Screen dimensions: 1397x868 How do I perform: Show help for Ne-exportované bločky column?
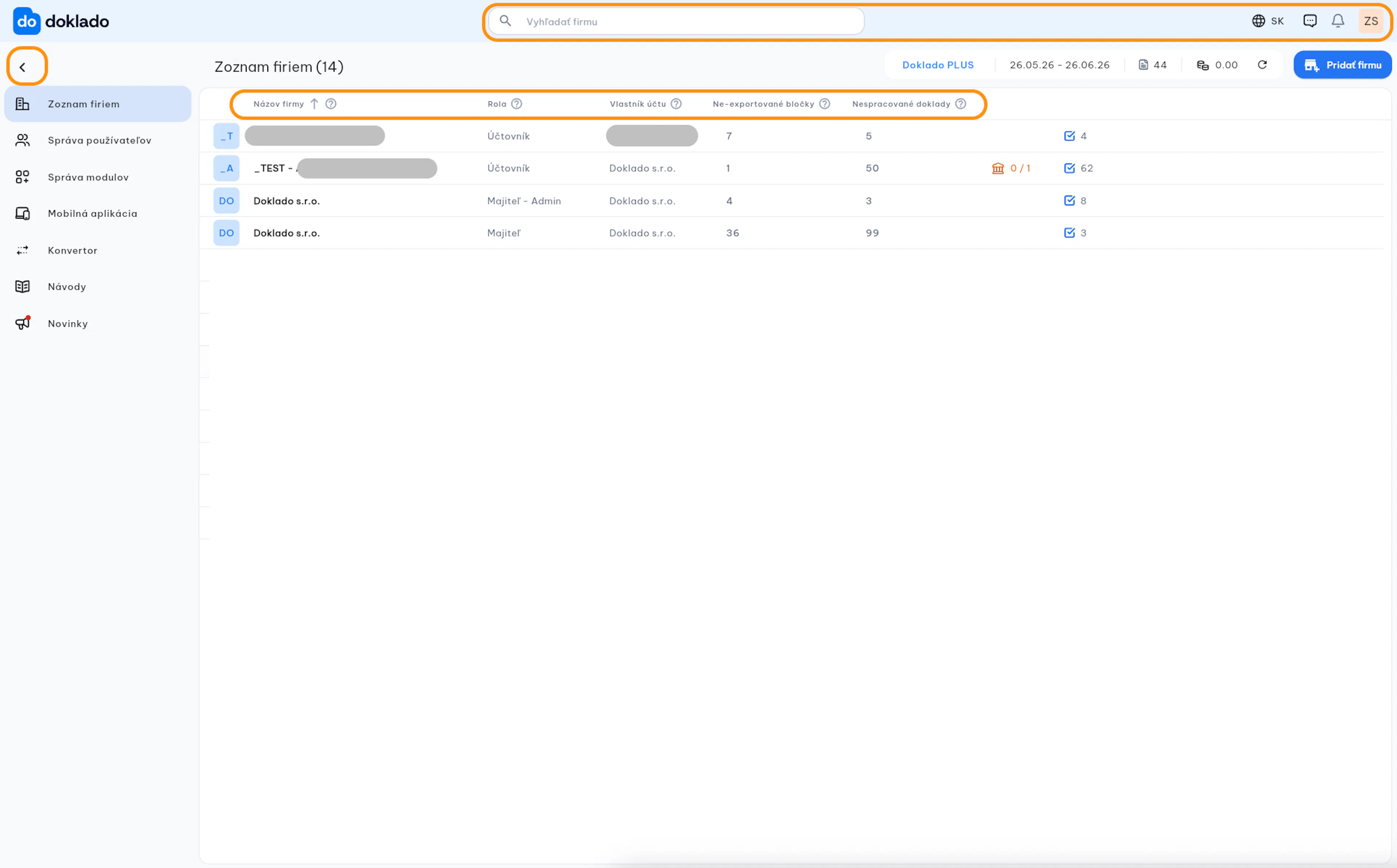coord(824,104)
